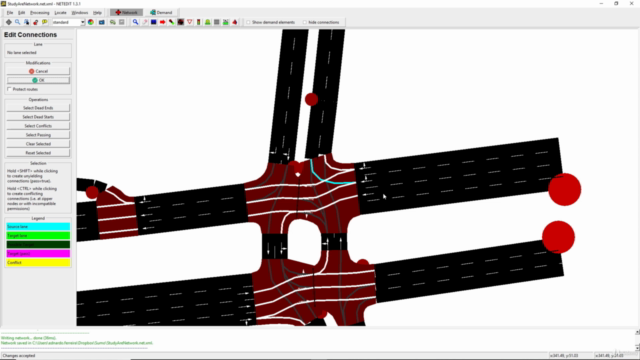Select the inspect mode magnifier icon
The height and width of the screenshot is (360, 640).
click(136, 22)
